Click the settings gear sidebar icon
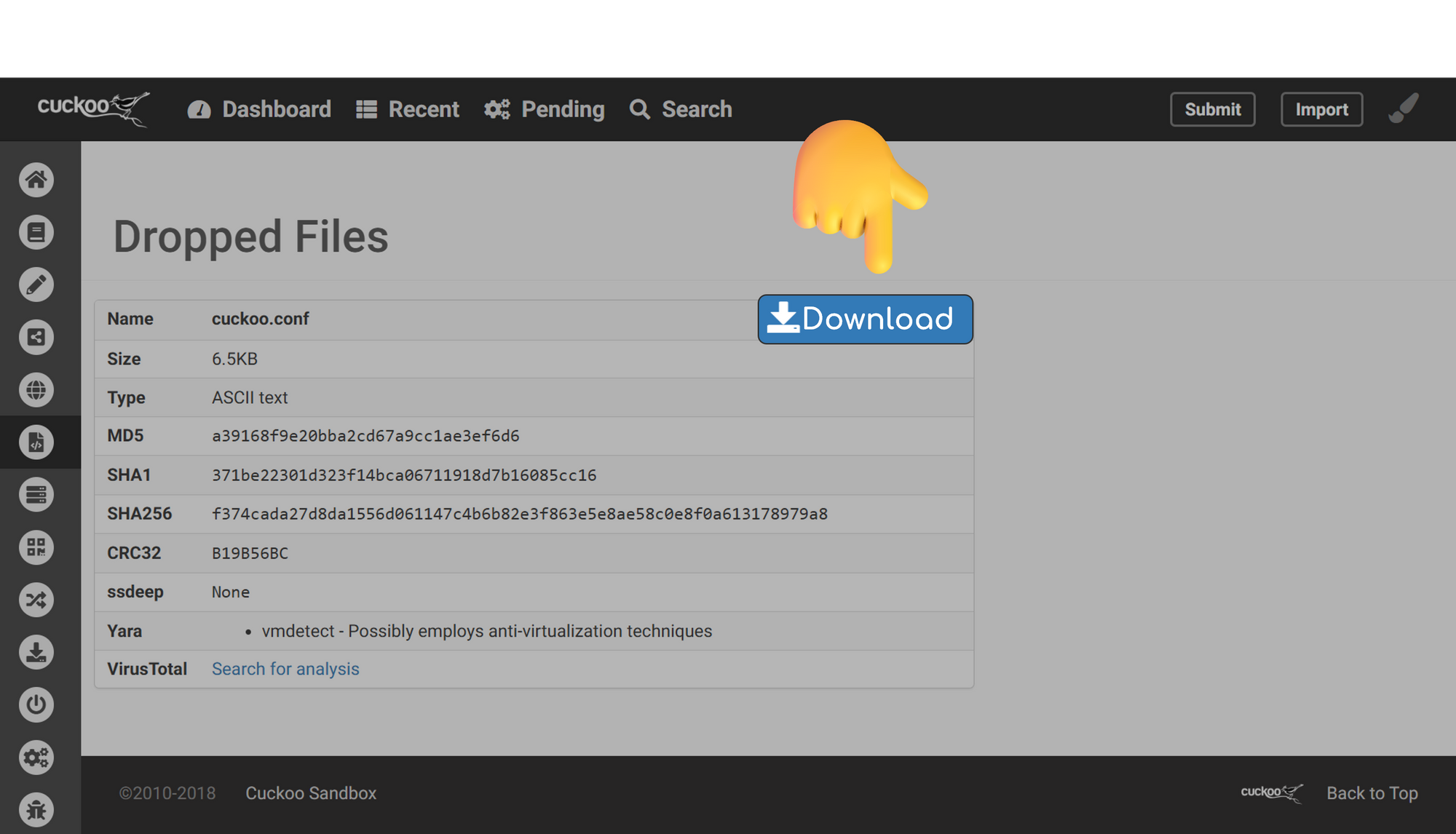The height and width of the screenshot is (834, 1456). click(35, 754)
